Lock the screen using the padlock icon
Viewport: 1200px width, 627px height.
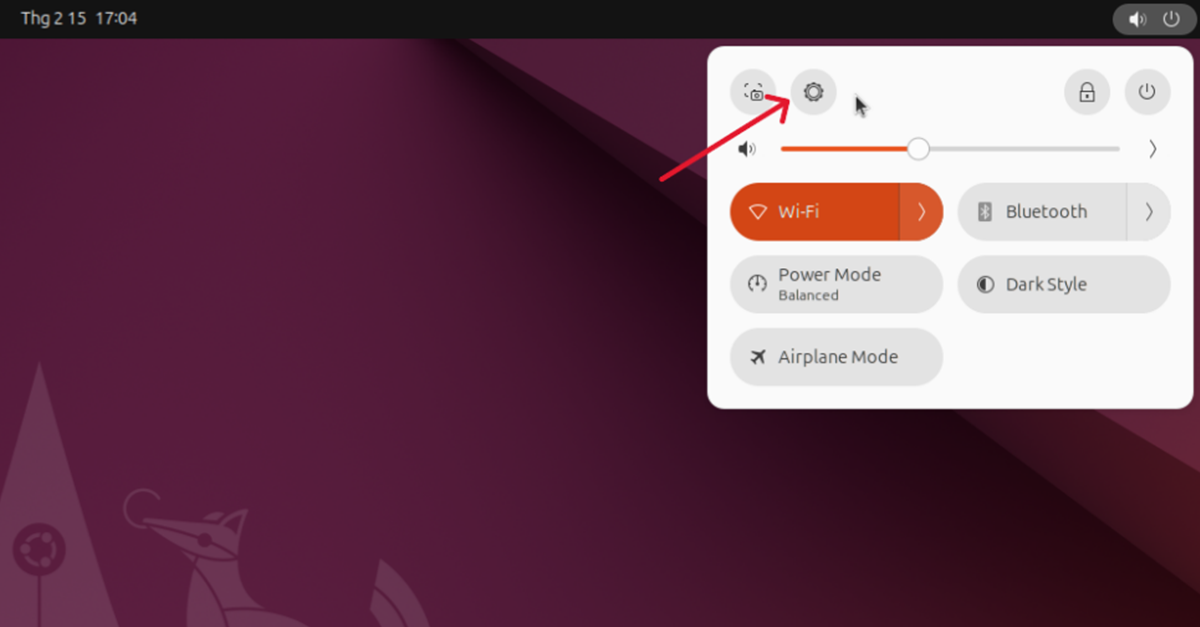click(1087, 92)
